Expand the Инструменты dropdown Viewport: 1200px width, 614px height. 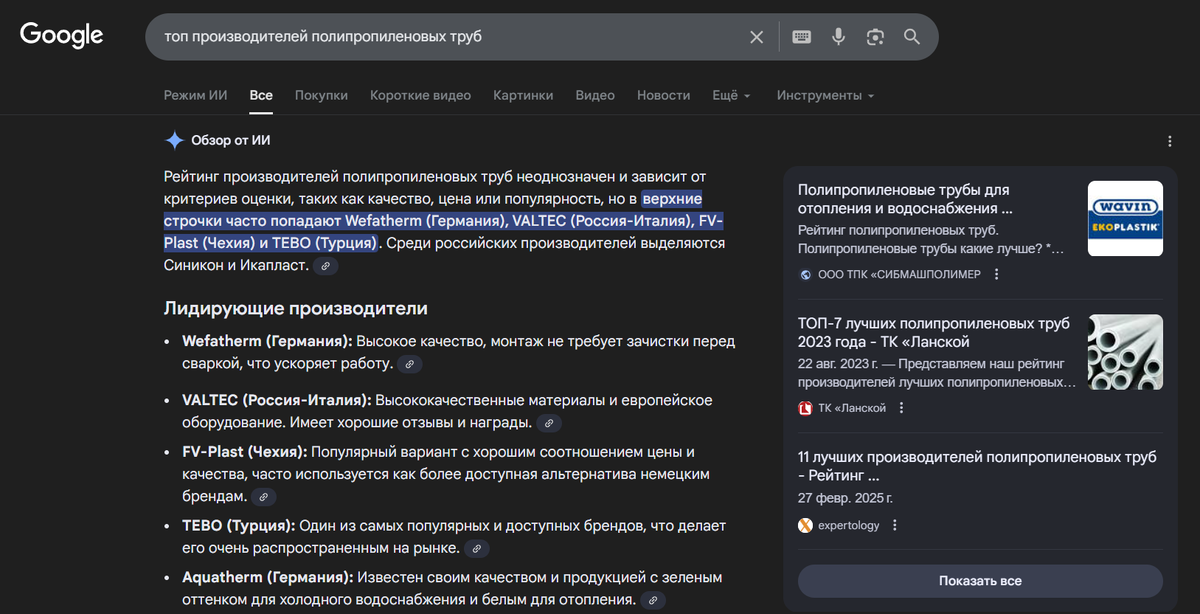click(x=826, y=95)
